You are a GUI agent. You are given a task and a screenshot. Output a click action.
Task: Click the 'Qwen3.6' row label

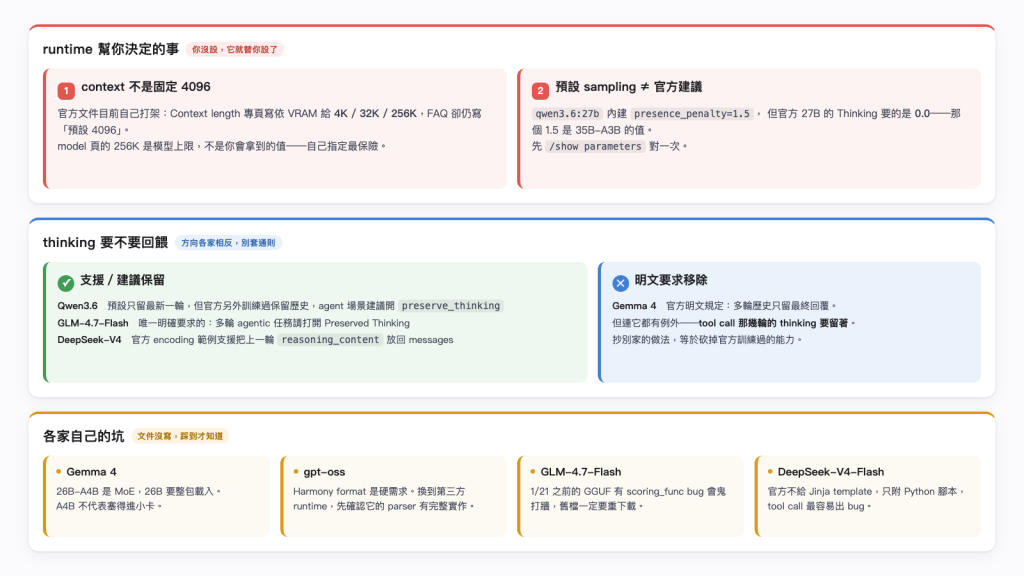click(x=77, y=306)
